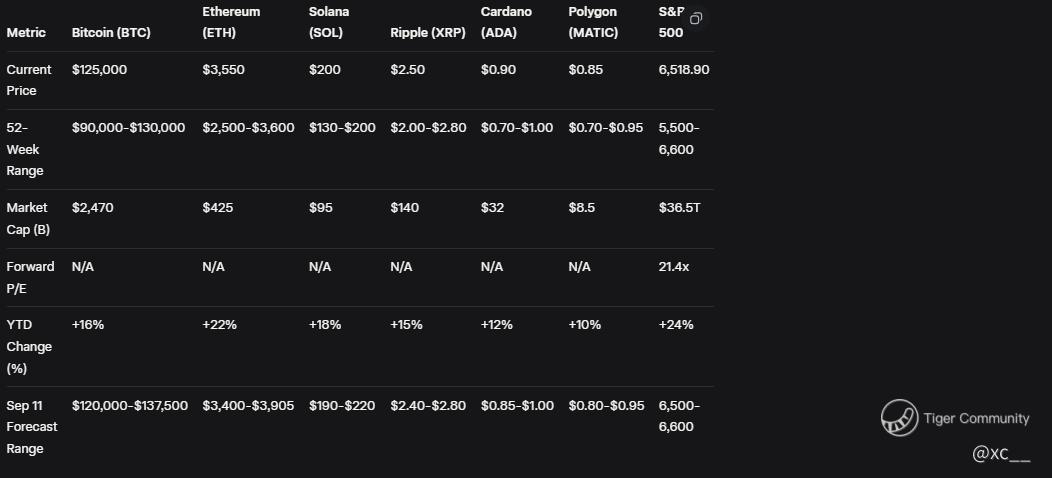Select the Ripple 52-week range $2.00-$2.80 cell
The image size is (1052, 478).
pyautogui.click(x=428, y=128)
